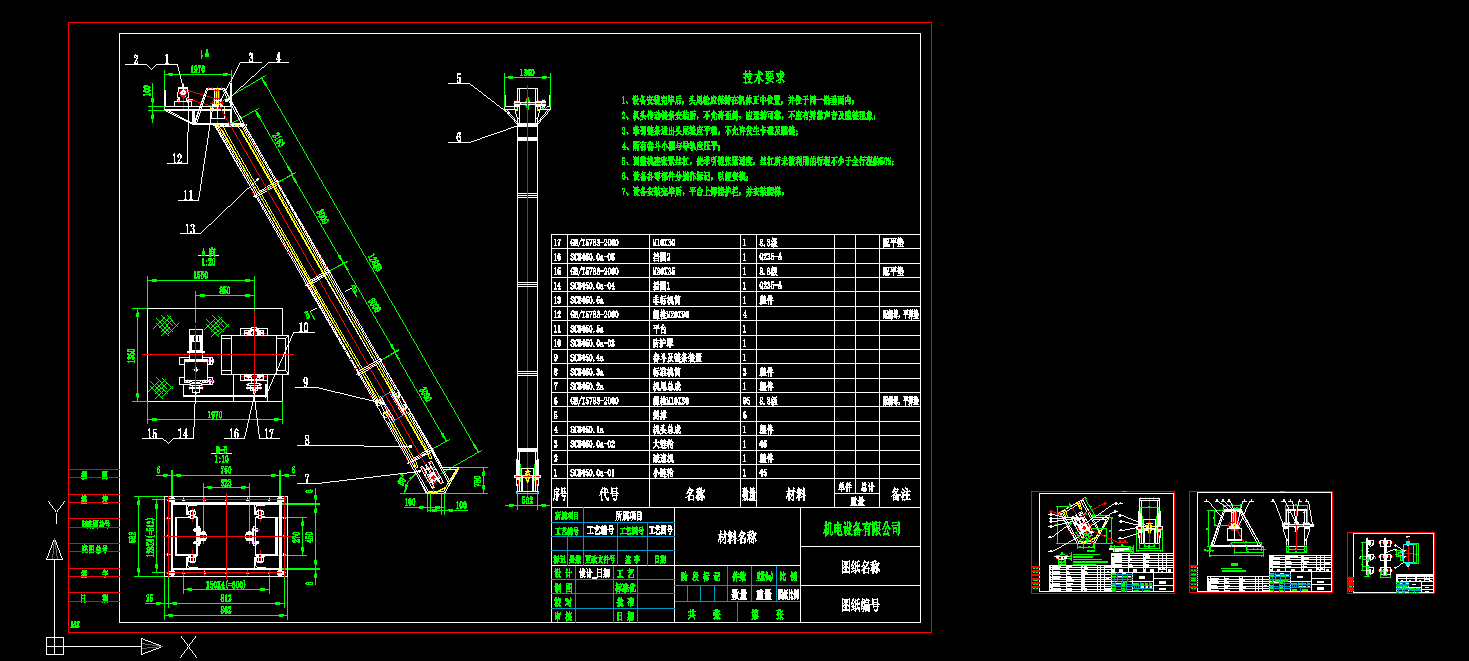This screenshot has width=1469, height=661.
Task: Select the leftmost small drawing sheet thumbnail
Action: pyautogui.click(x=1103, y=542)
